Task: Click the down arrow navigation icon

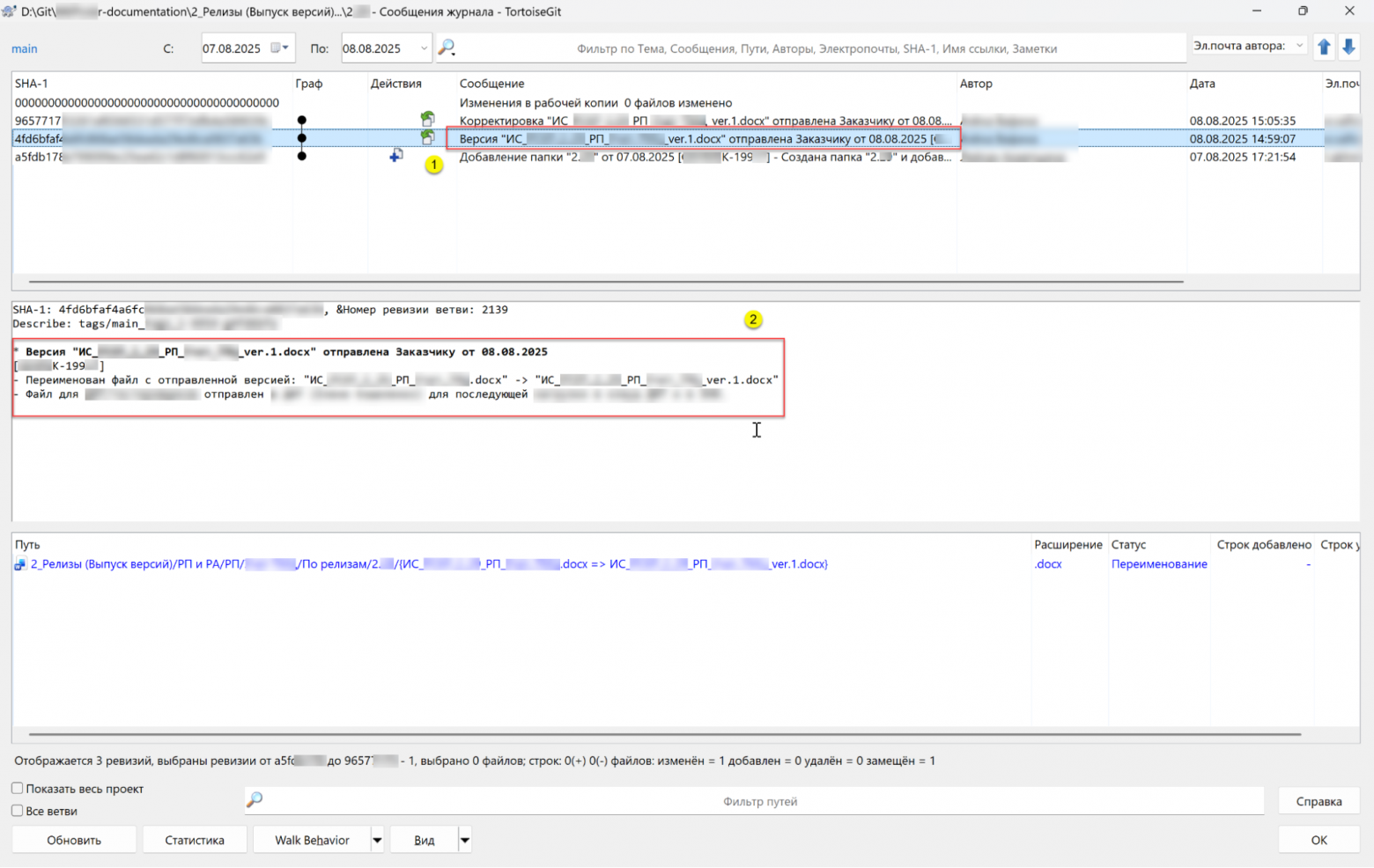Action: tap(1348, 48)
